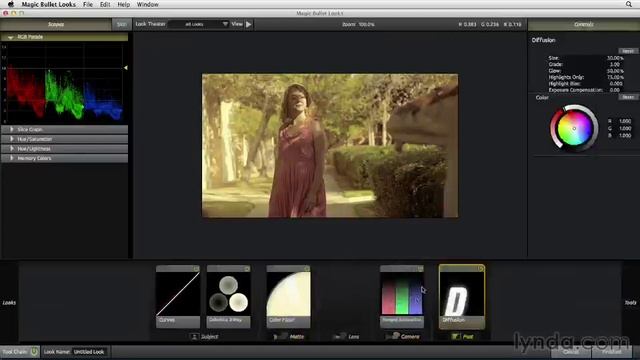Expand the Memory Colors scope
The image size is (640, 360).
pos(11,158)
